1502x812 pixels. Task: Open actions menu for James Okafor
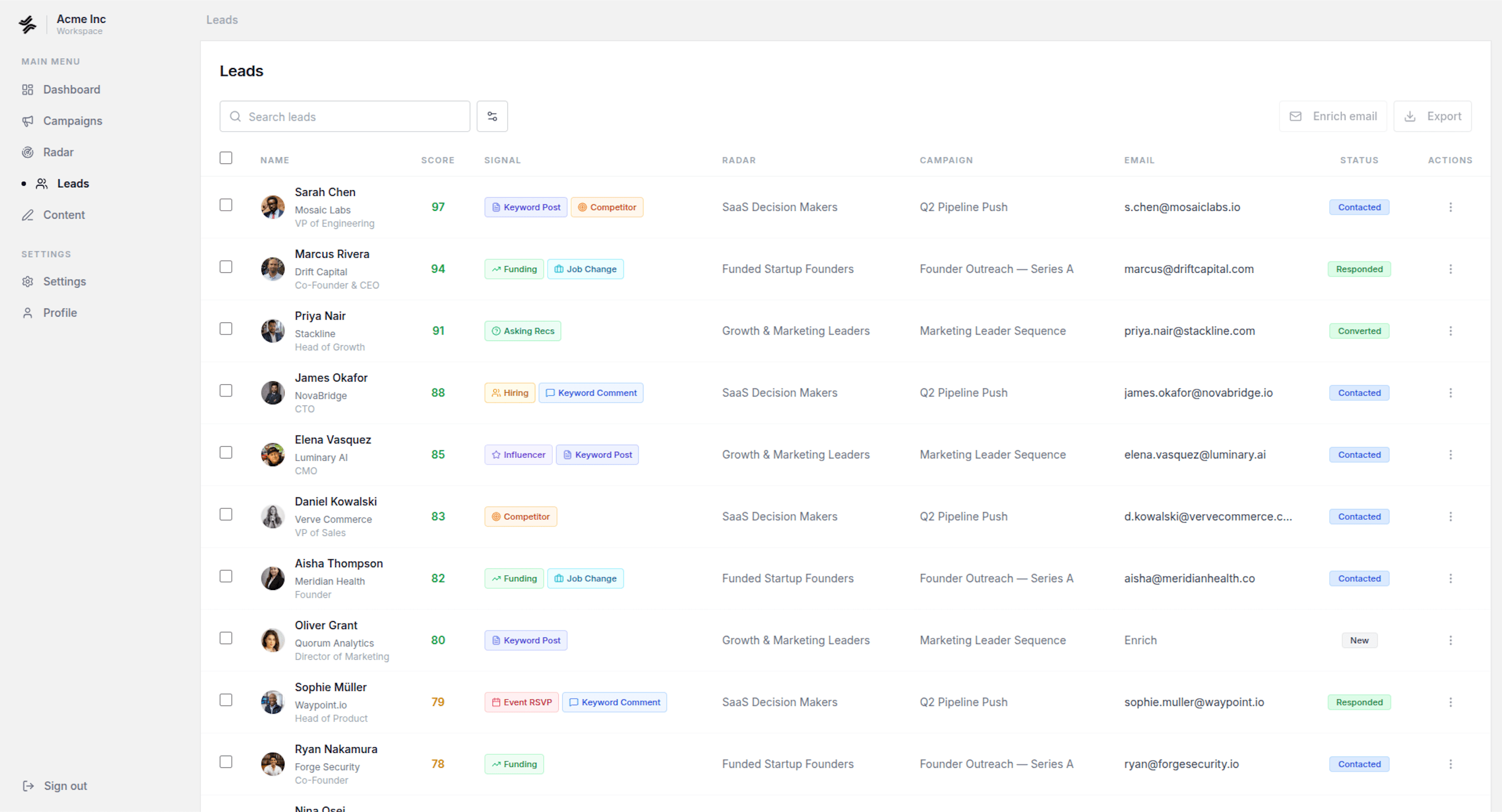click(1450, 393)
